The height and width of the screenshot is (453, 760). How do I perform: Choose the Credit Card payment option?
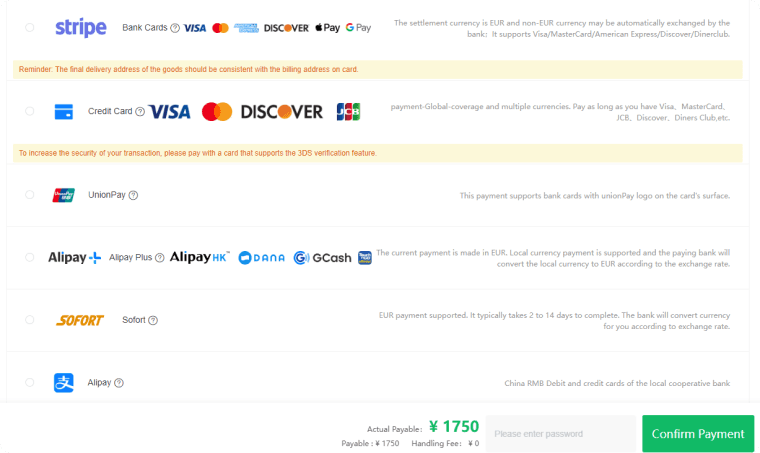30,111
